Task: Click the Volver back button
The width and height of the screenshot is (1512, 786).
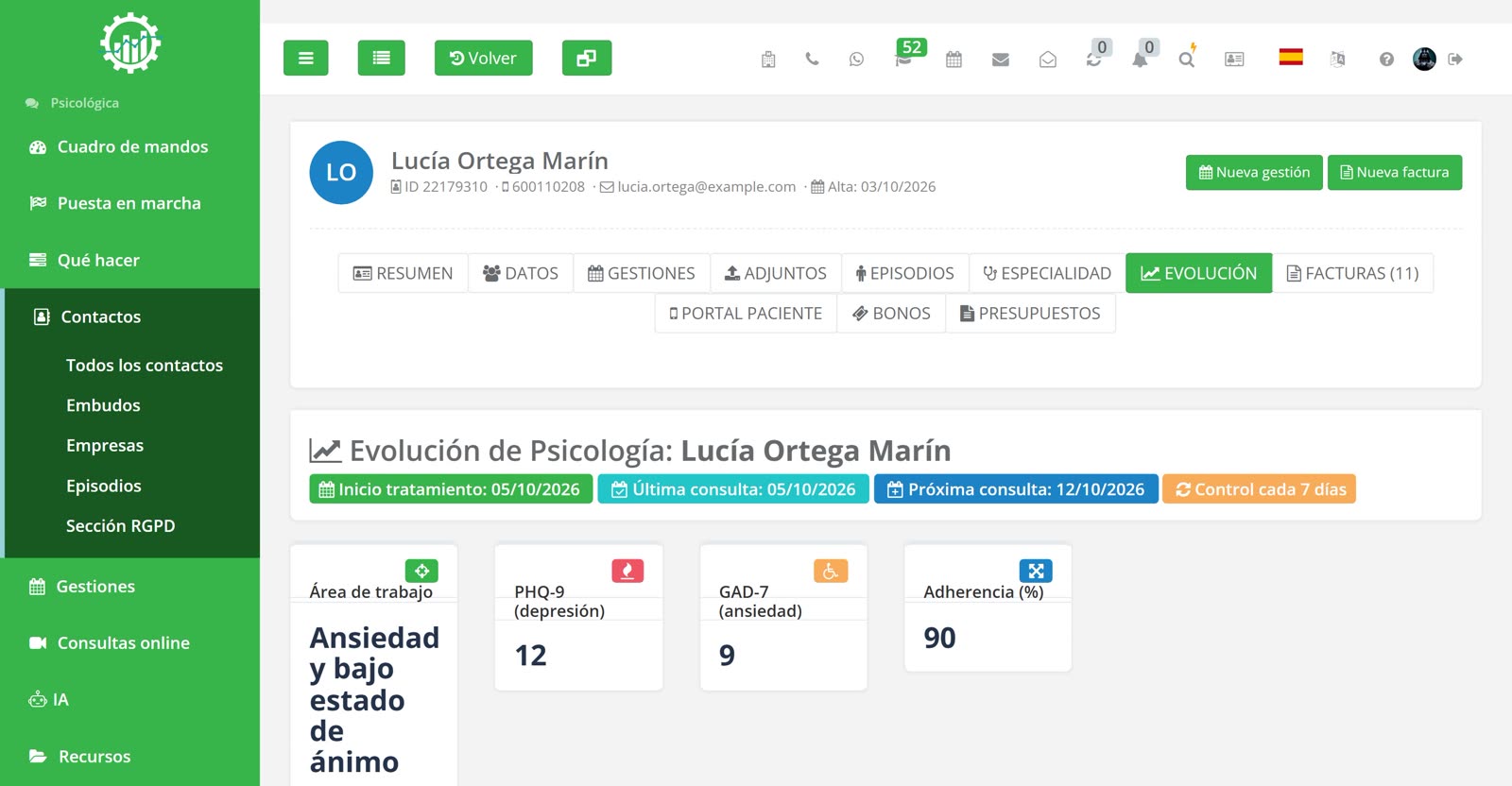Action: point(483,58)
